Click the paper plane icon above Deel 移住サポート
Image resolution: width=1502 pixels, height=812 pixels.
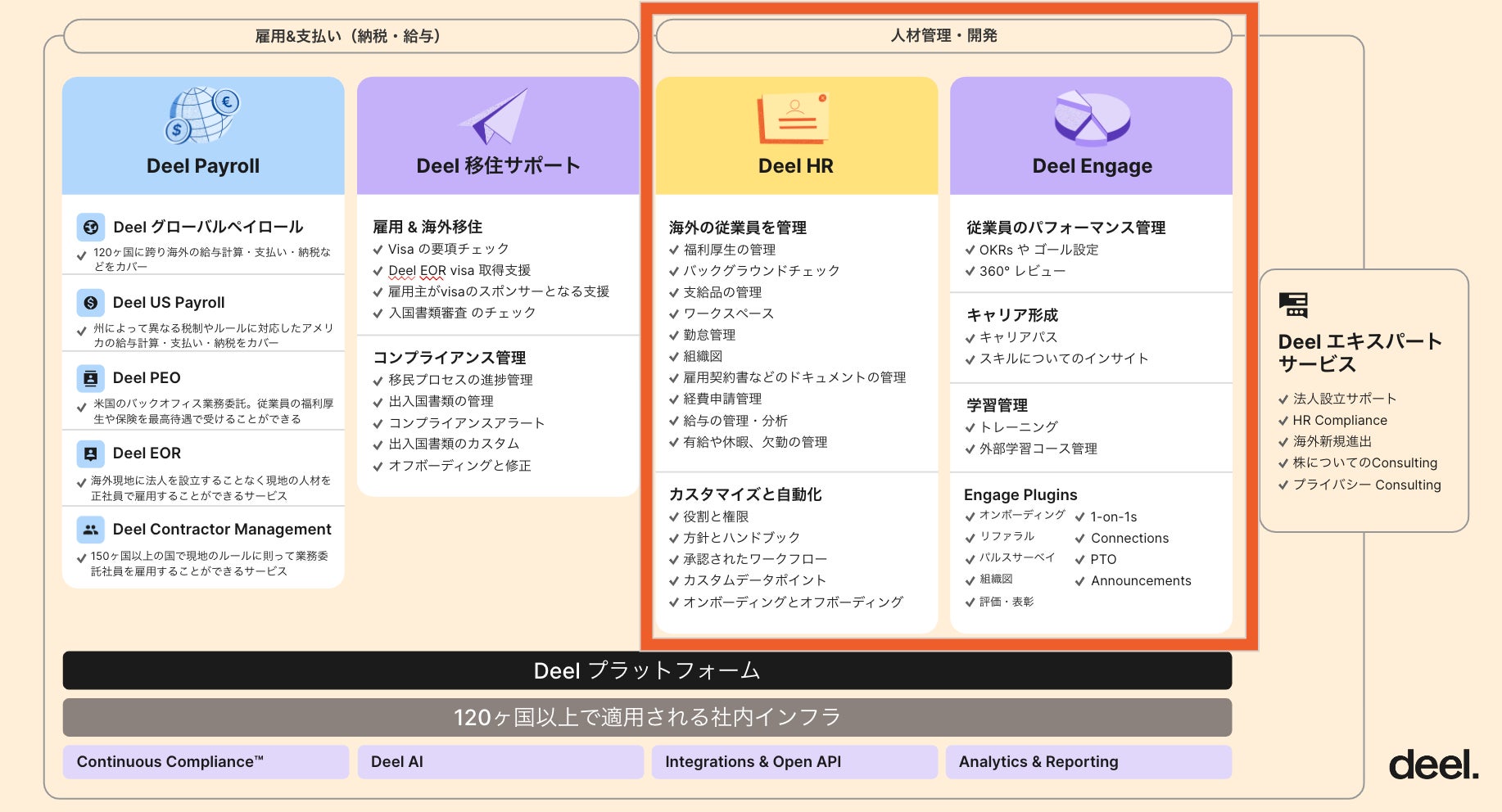click(x=494, y=117)
